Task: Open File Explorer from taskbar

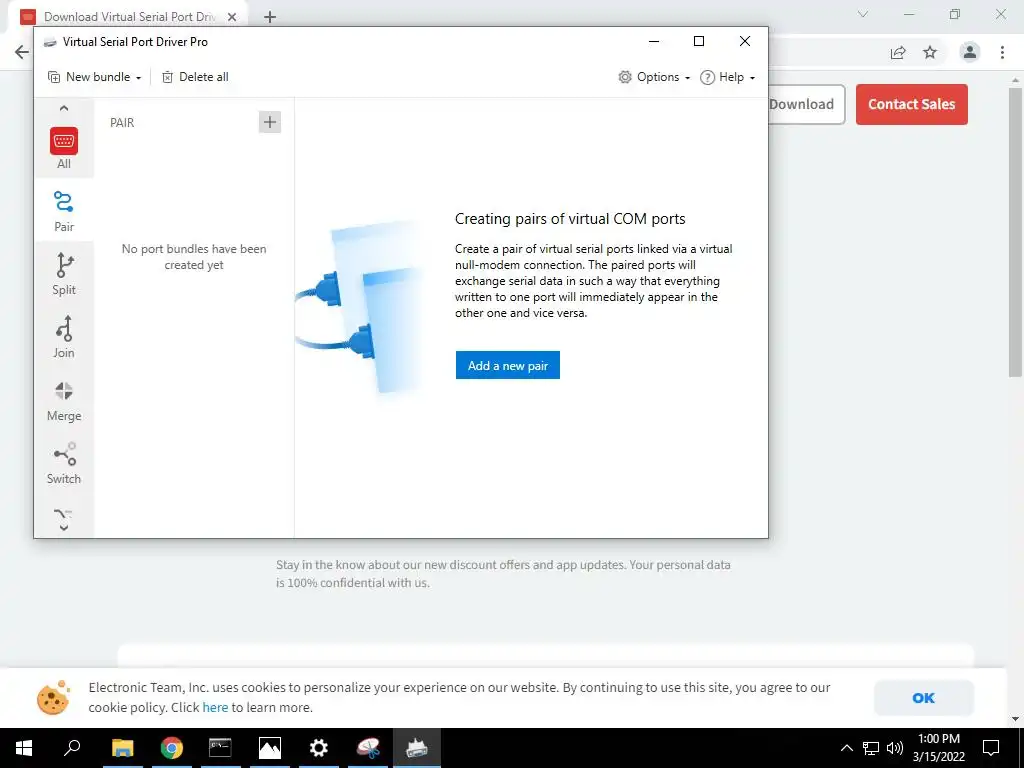Action: point(122,748)
